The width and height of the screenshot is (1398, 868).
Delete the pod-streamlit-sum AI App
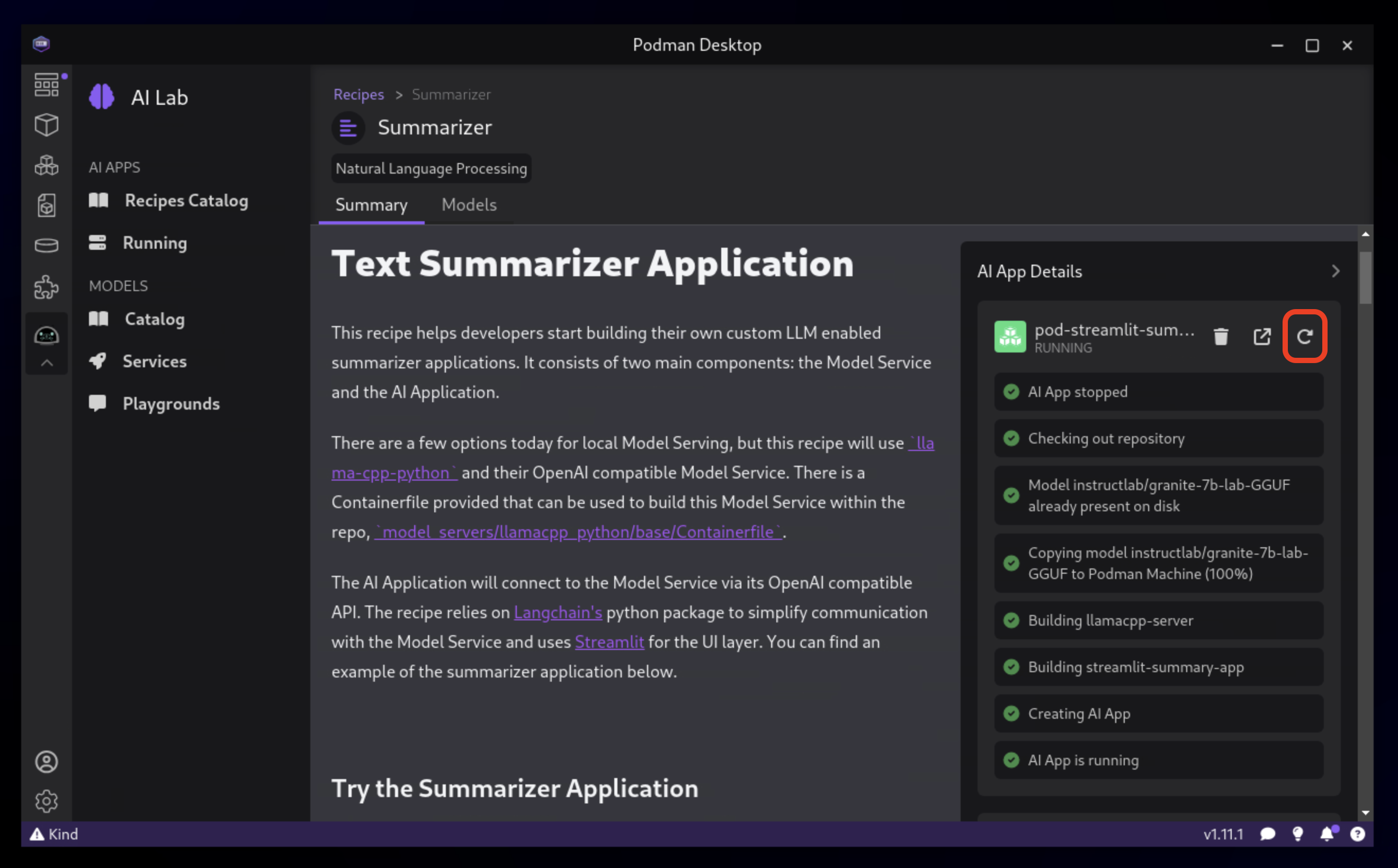pyautogui.click(x=1221, y=337)
